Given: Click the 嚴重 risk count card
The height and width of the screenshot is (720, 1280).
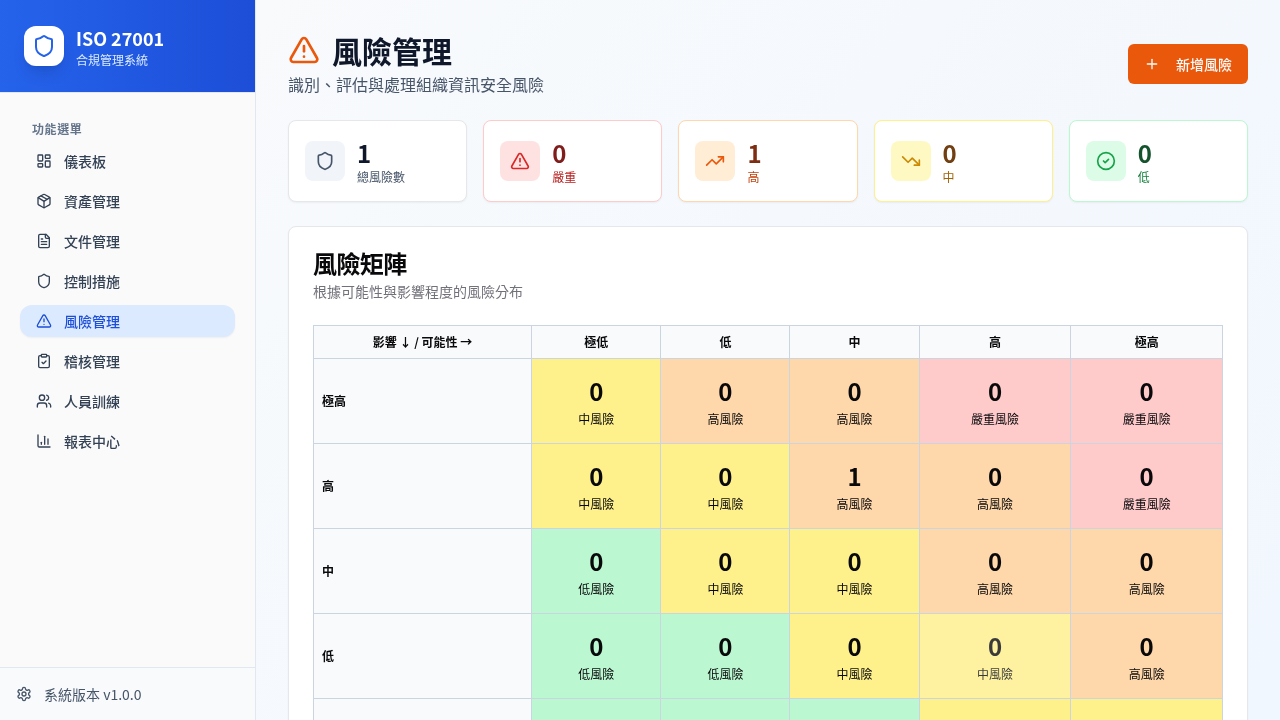Looking at the screenshot, I should coord(572,161).
